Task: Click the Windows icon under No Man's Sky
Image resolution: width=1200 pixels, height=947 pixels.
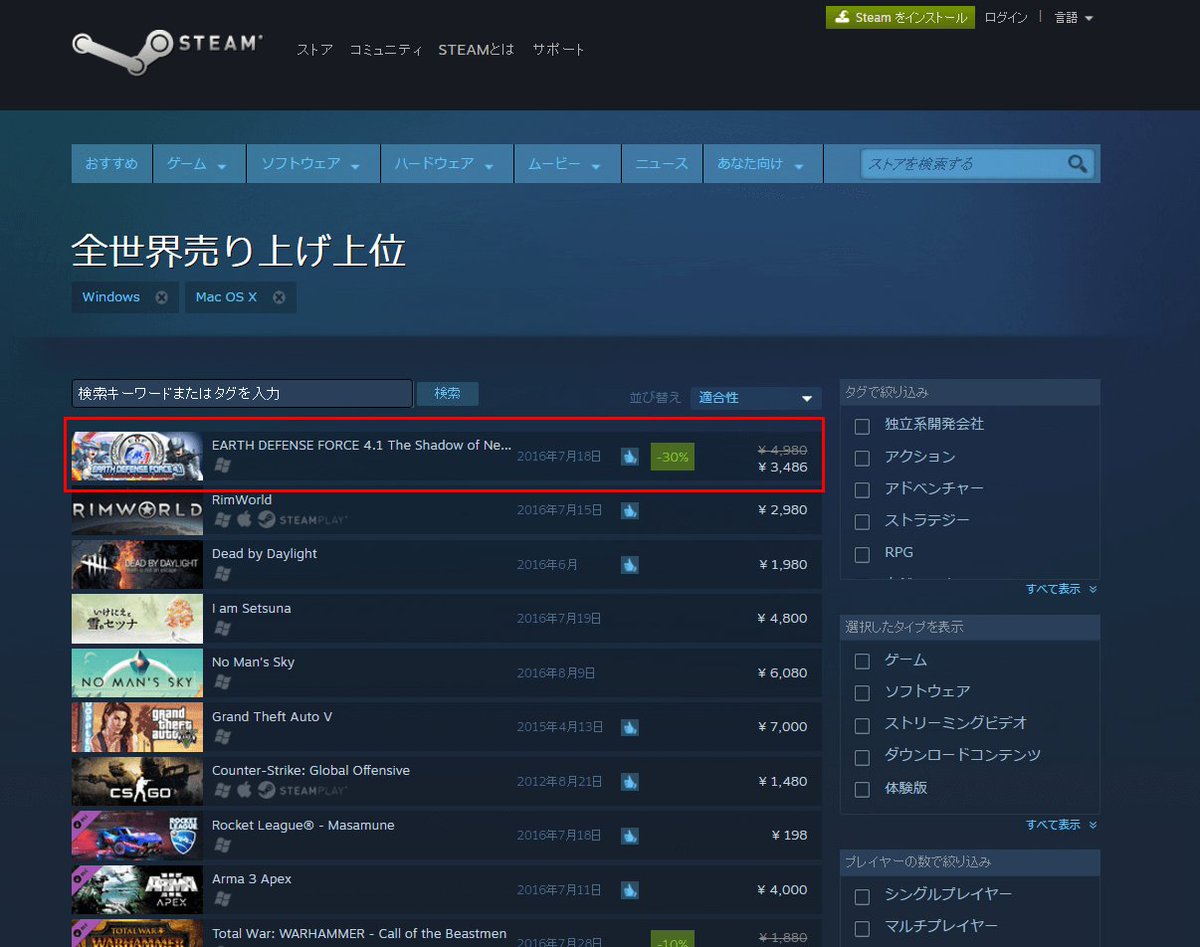Action: pyautogui.click(x=222, y=682)
